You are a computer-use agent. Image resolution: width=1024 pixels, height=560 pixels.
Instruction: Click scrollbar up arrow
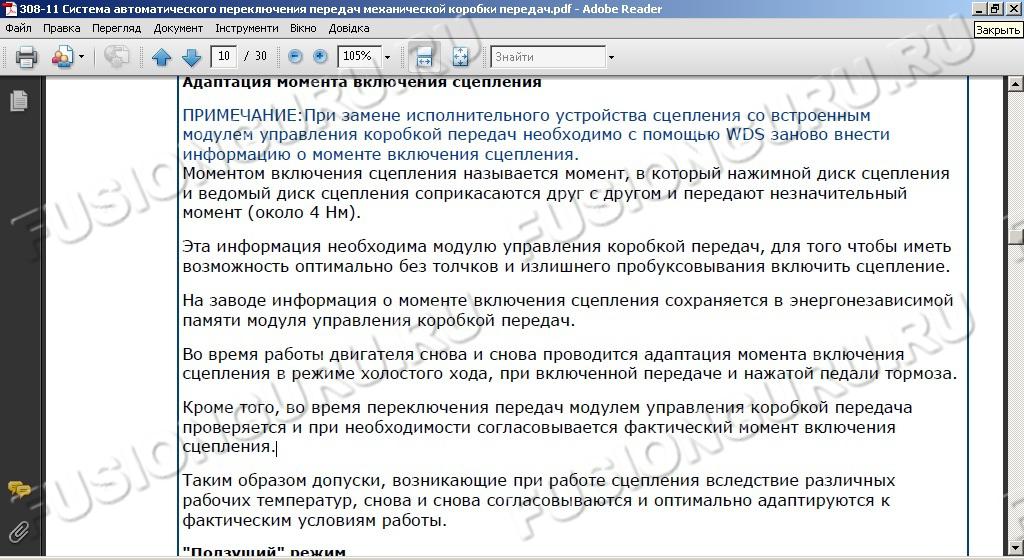(1016, 84)
